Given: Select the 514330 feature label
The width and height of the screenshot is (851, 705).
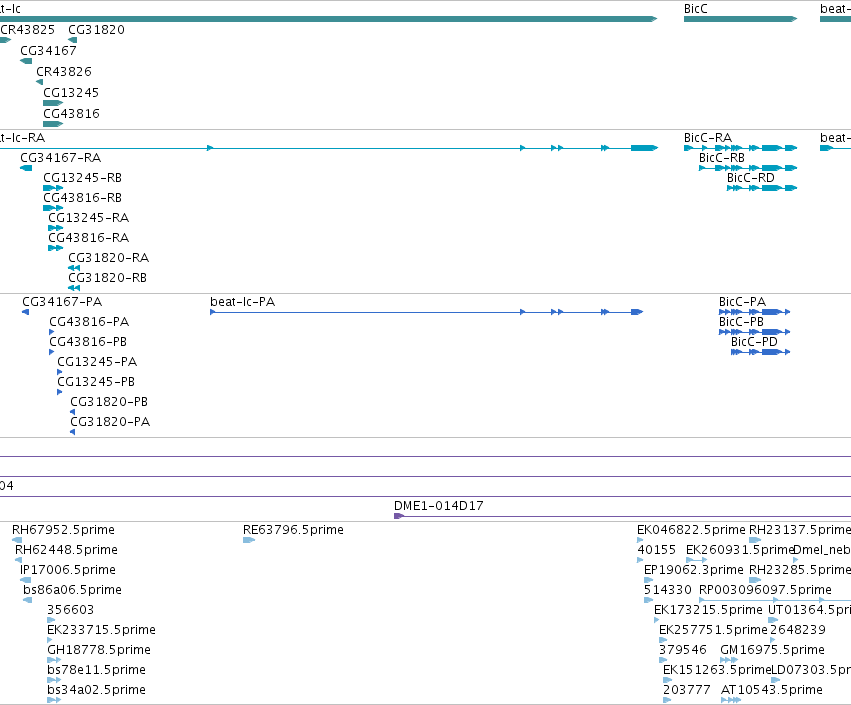Looking at the screenshot, I should [x=668, y=590].
